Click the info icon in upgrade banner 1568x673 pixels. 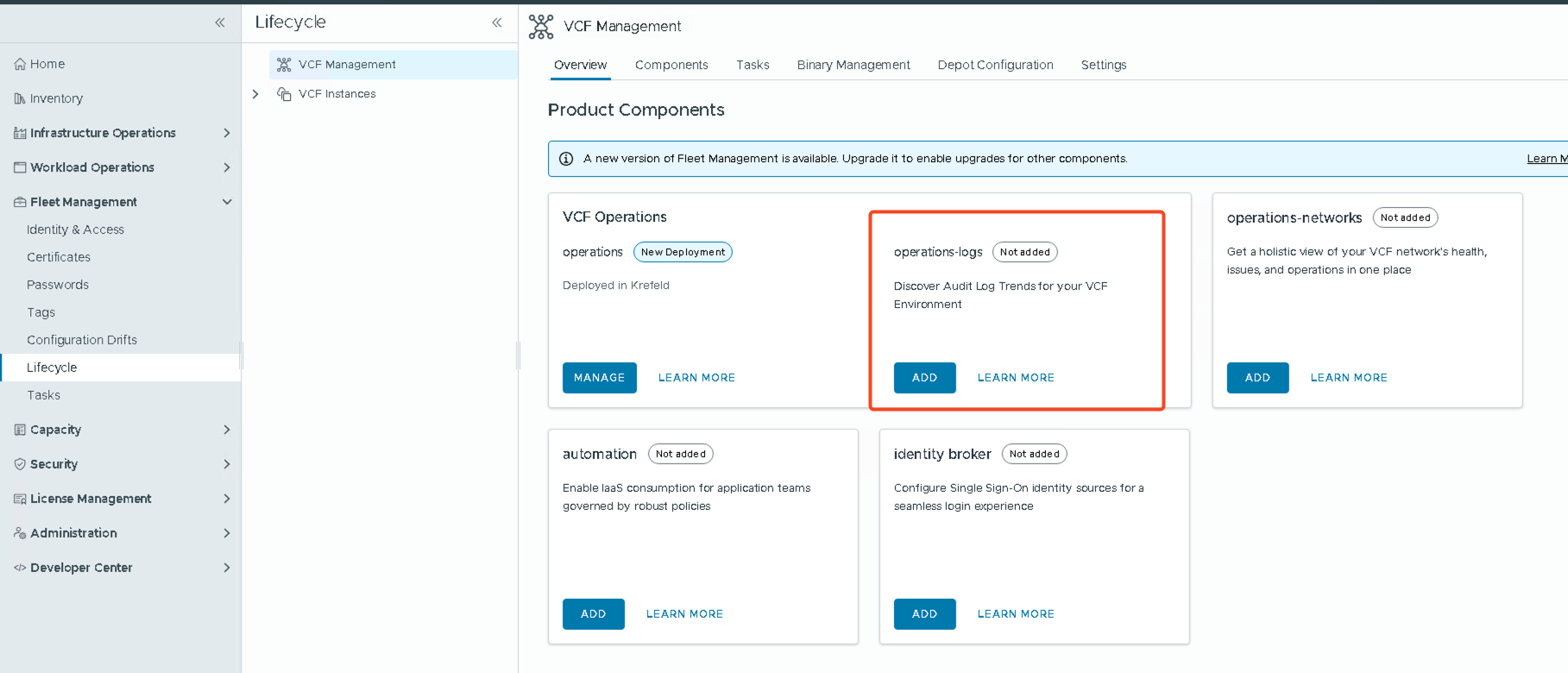point(566,159)
